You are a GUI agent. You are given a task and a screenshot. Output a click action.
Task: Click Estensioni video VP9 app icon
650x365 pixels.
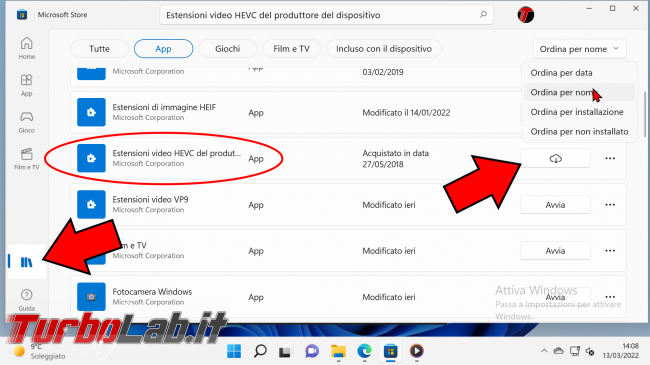(91, 204)
